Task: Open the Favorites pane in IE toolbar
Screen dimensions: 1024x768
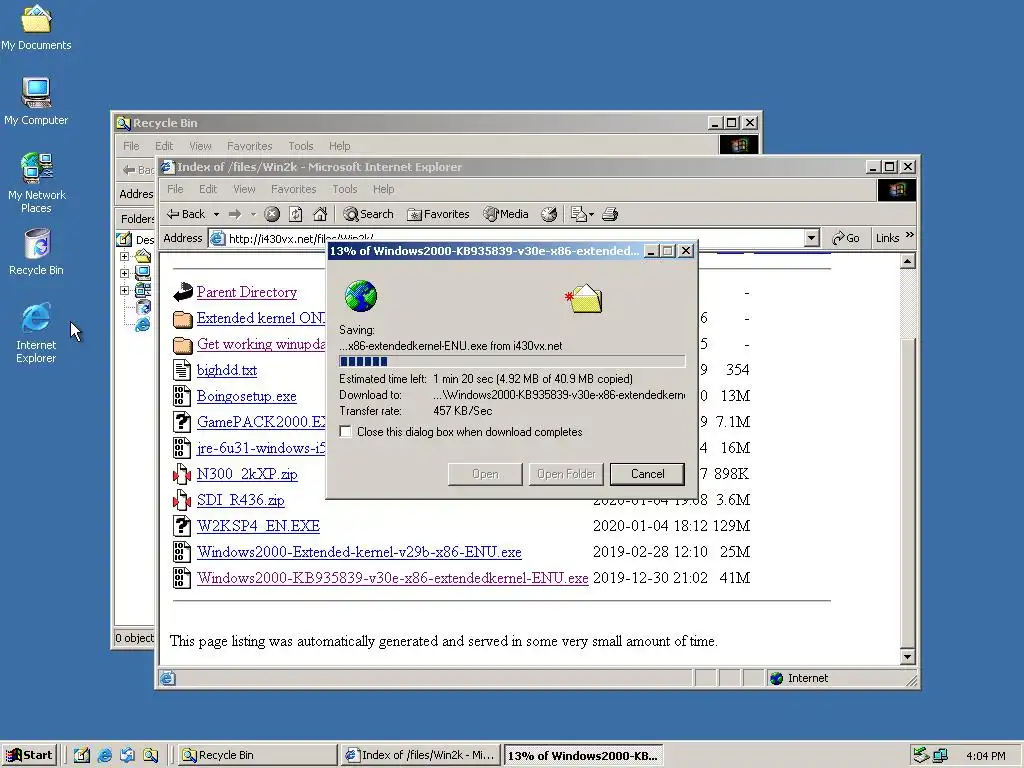Action: 438,214
